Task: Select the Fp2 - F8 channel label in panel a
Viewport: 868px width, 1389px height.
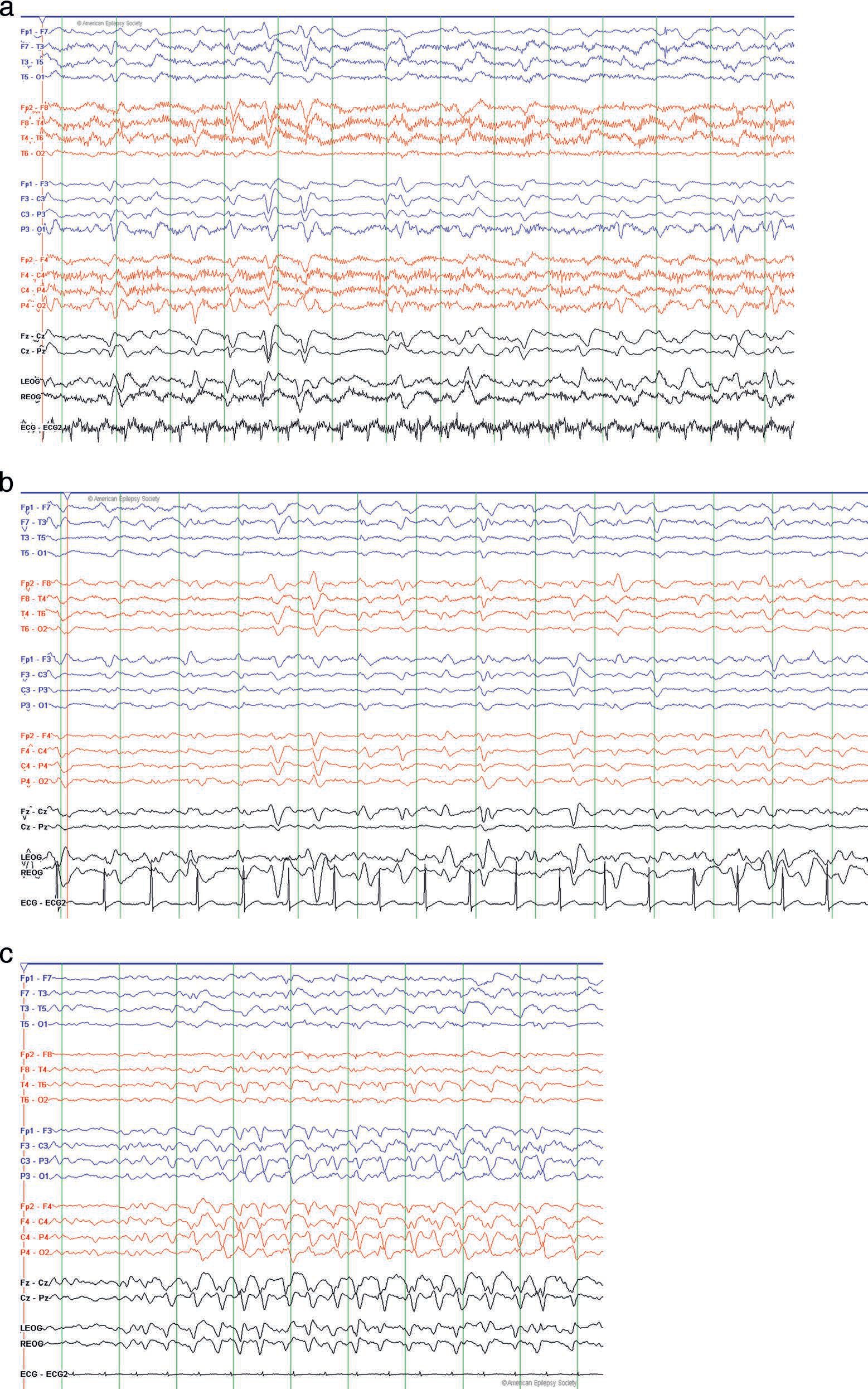Action: (x=35, y=108)
